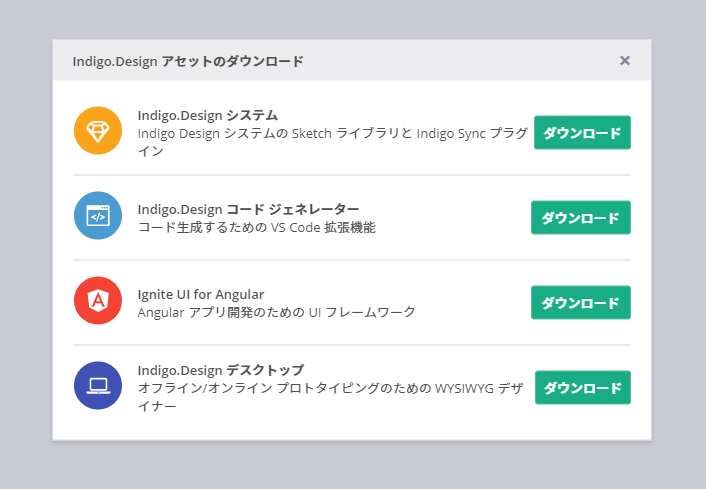This screenshot has height=489, width=706.
Task: Click the Angular UI フレームワーク description text
Action: (x=276, y=312)
